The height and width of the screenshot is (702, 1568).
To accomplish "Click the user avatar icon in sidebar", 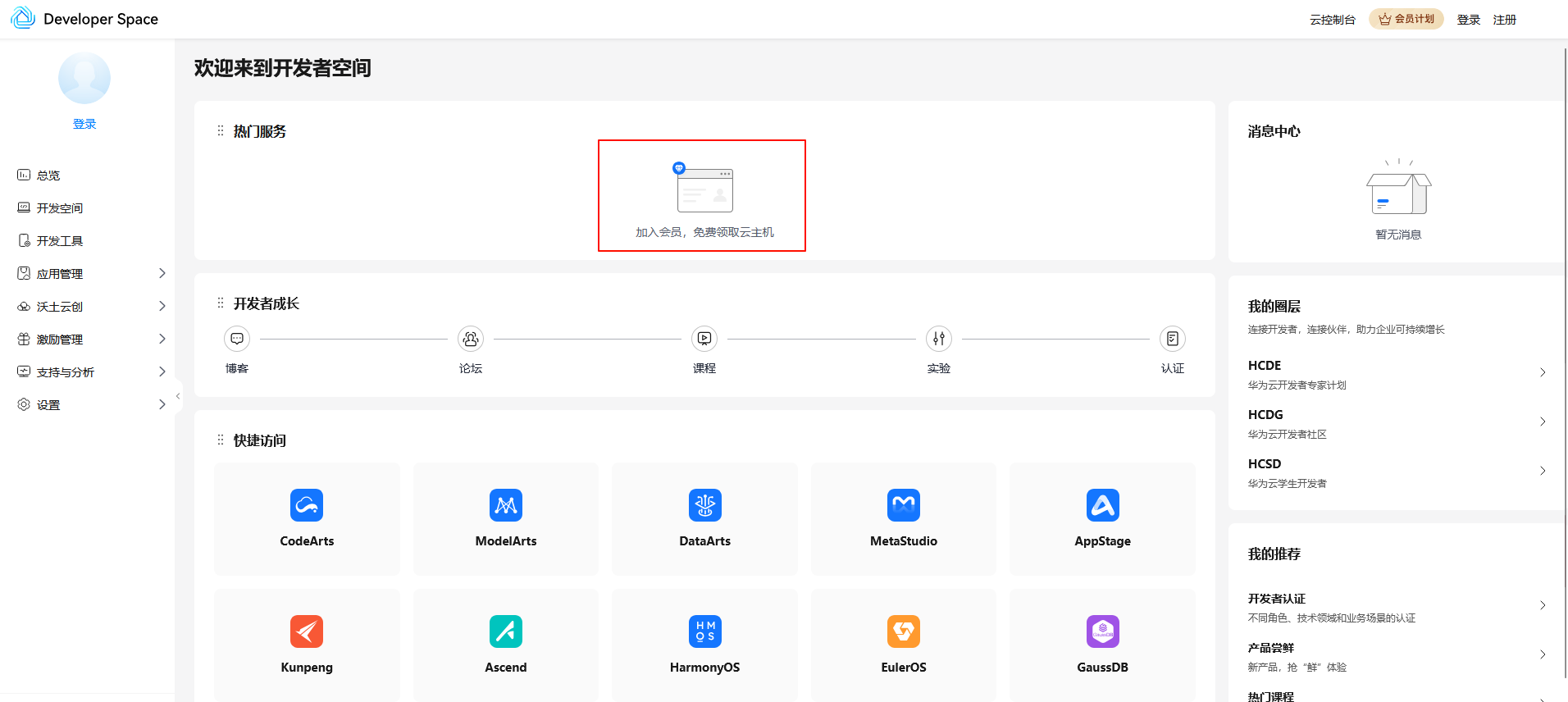I will pyautogui.click(x=84, y=78).
